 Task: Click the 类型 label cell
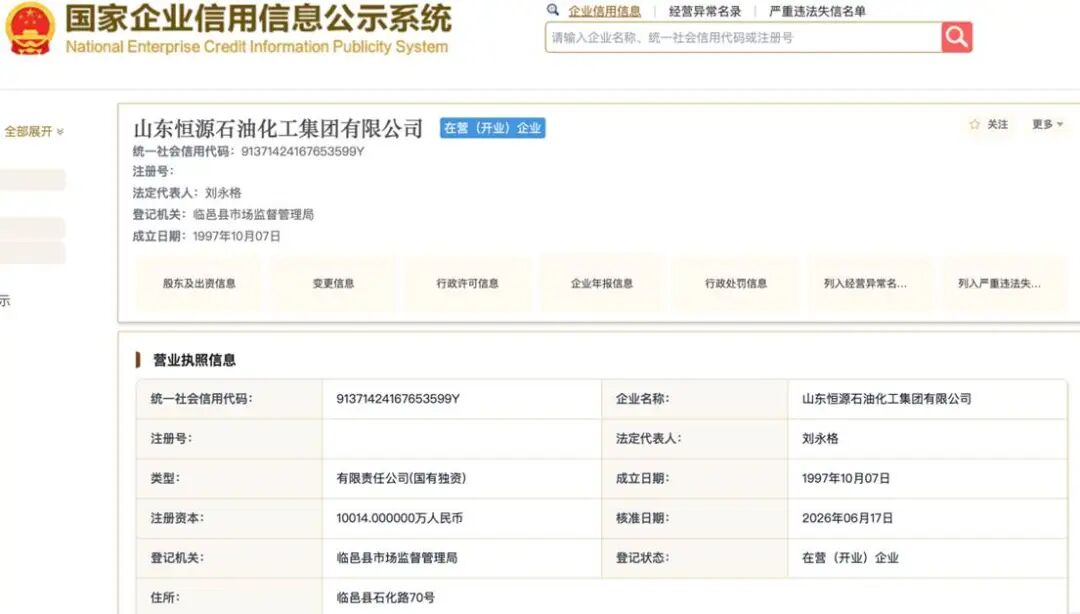229,478
